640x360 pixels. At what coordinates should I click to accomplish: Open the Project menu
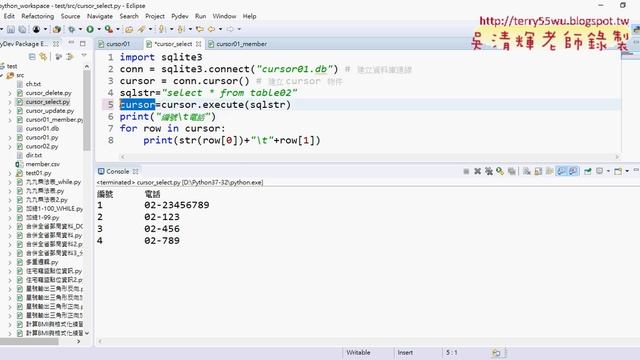pyautogui.click(x=155, y=16)
